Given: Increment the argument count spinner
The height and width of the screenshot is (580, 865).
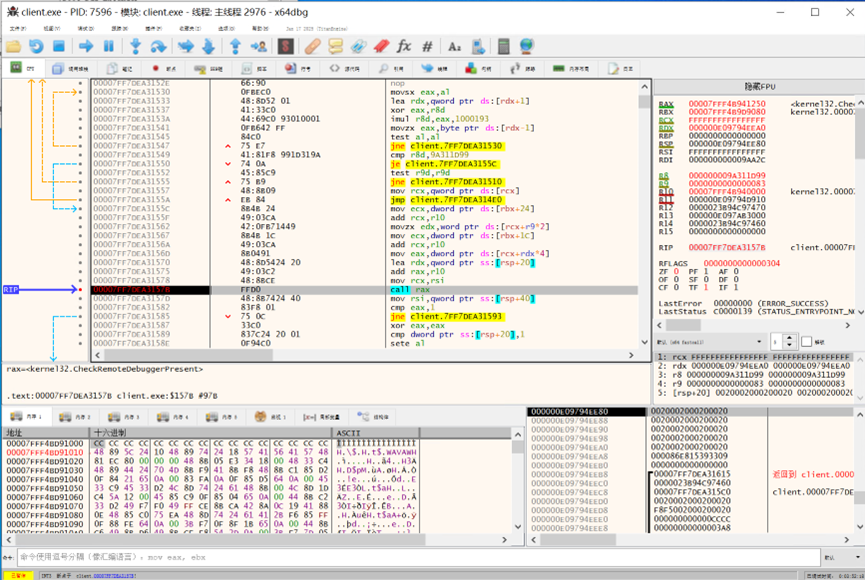Looking at the screenshot, I should tap(789, 339).
